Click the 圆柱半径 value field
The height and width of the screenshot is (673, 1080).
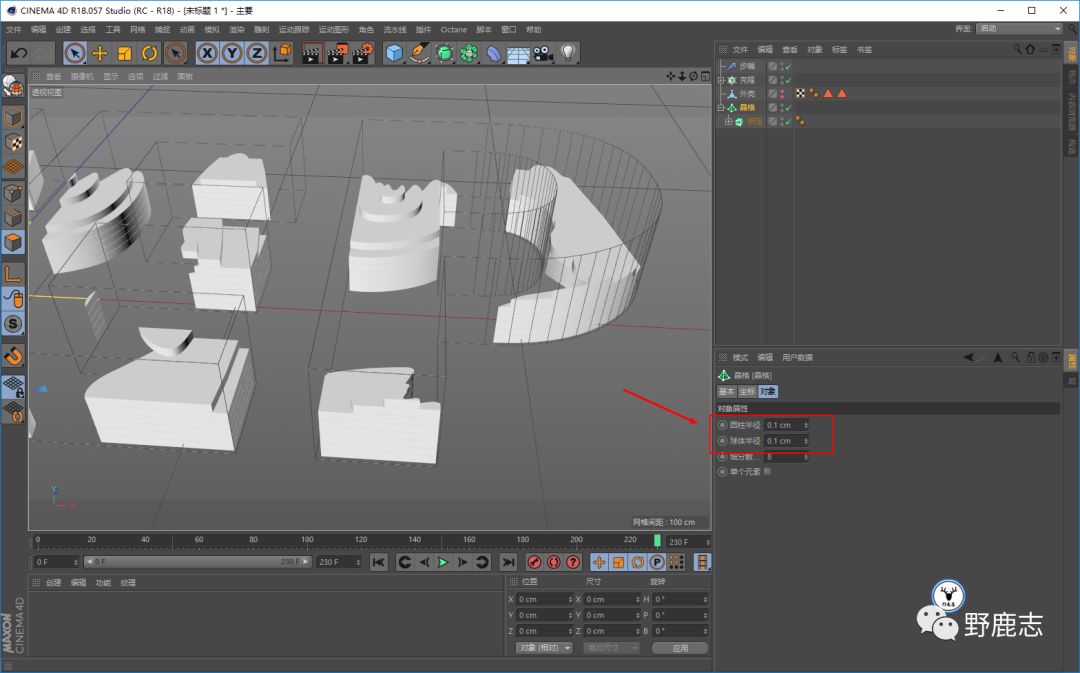(x=784, y=425)
